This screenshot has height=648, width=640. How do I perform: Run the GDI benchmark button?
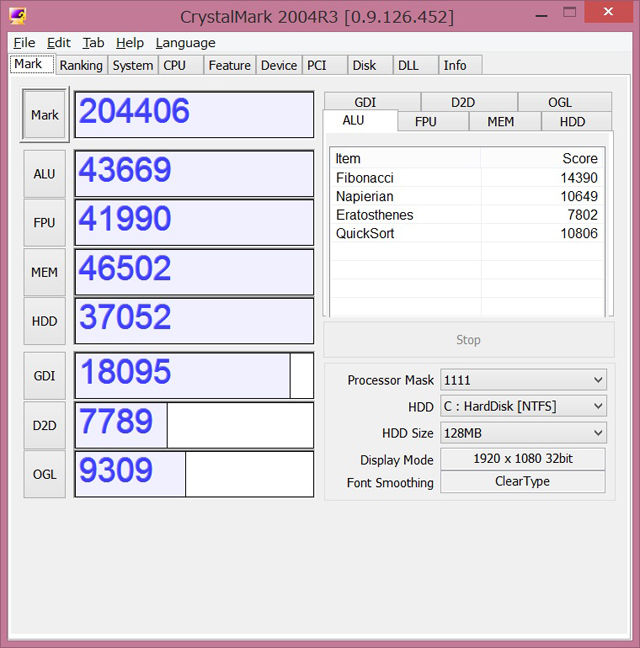coord(45,376)
